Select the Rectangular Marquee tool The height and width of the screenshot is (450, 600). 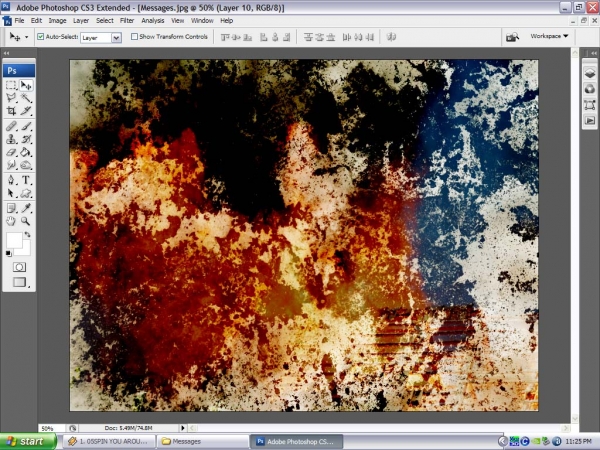[11, 85]
